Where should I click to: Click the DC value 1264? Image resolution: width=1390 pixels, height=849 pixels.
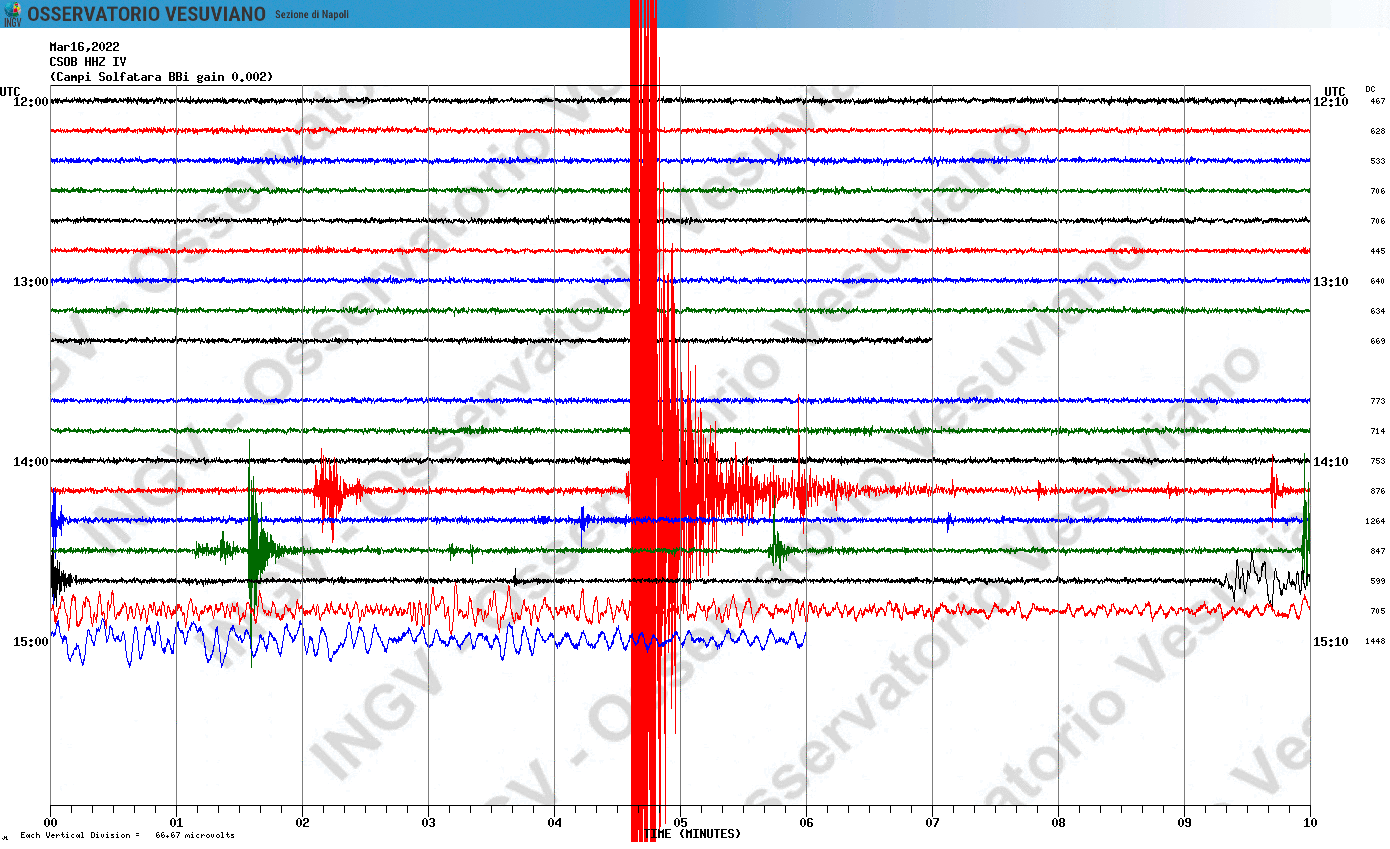click(1375, 521)
